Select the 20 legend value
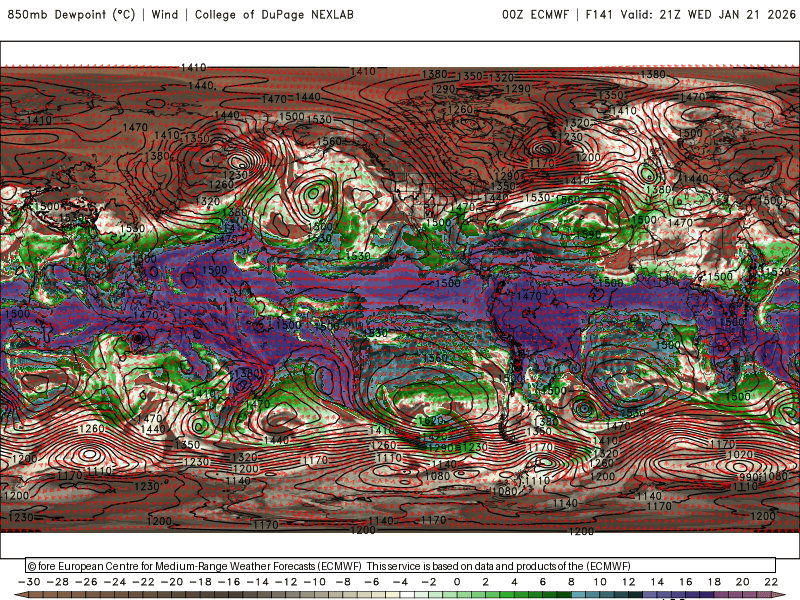 pyautogui.click(x=743, y=582)
